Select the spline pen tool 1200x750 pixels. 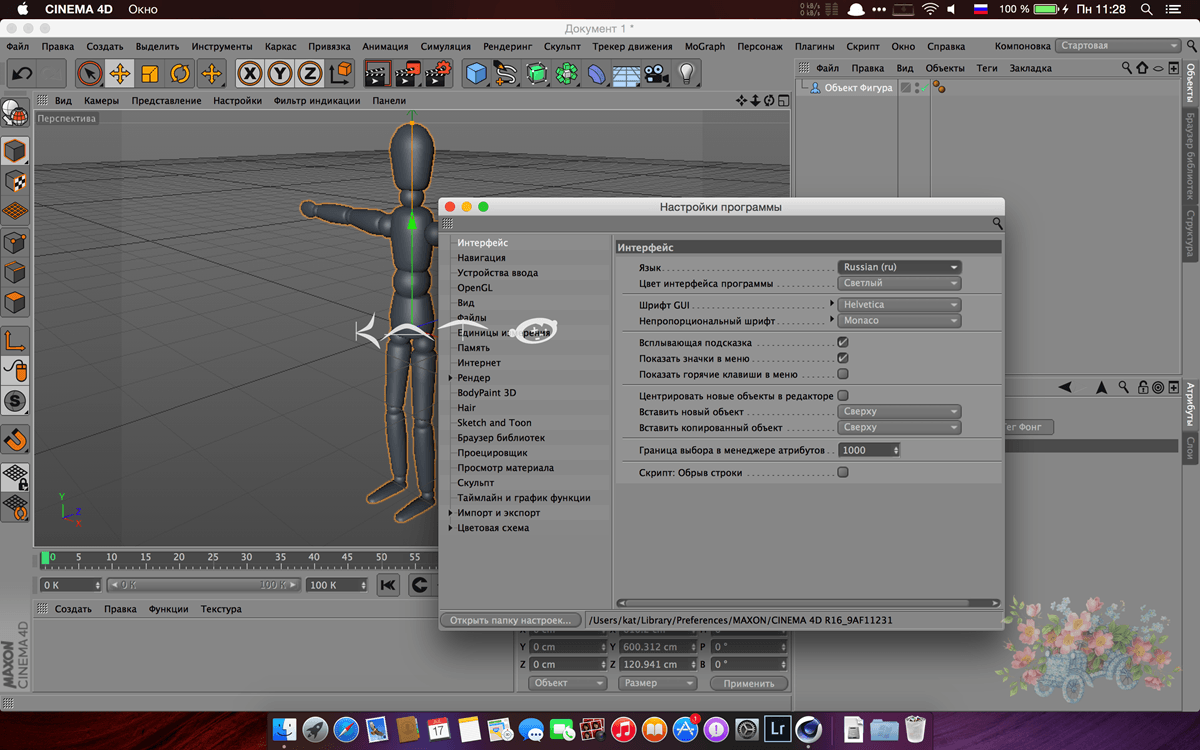pos(506,74)
